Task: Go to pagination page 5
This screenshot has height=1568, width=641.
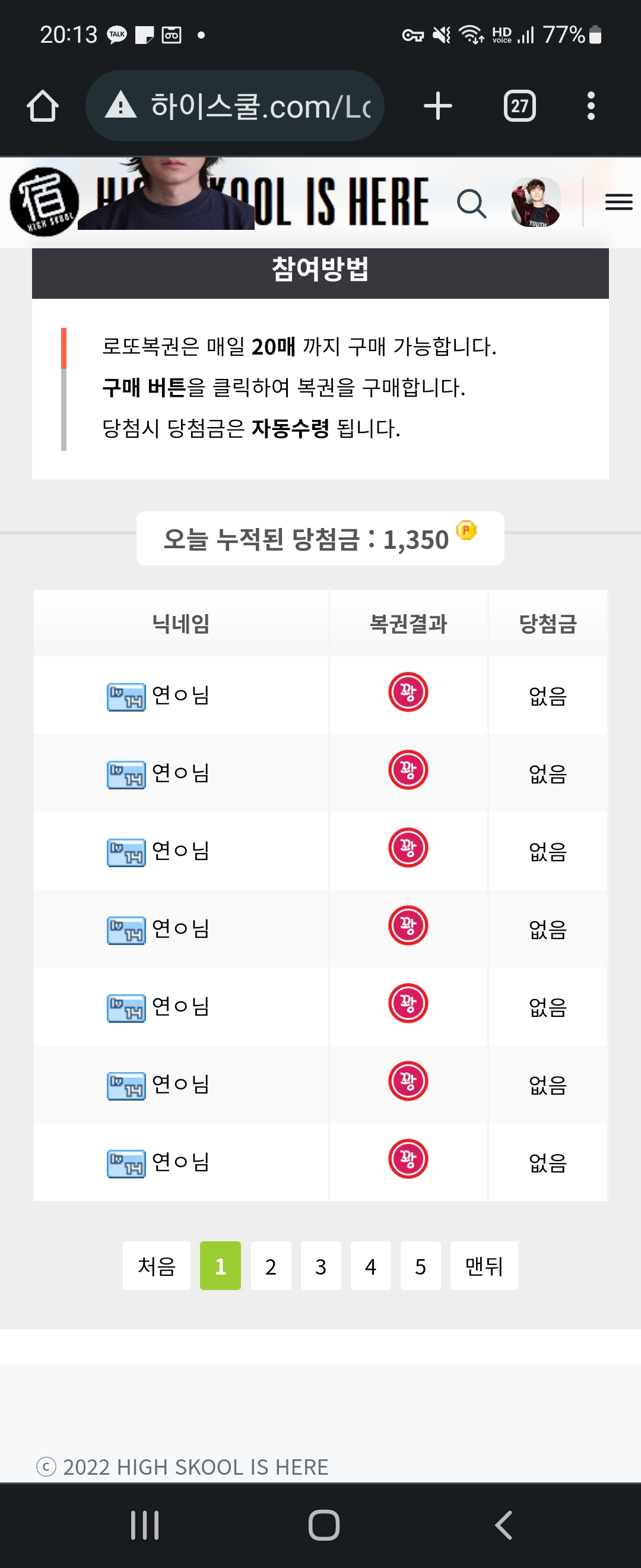Action: [x=420, y=1266]
